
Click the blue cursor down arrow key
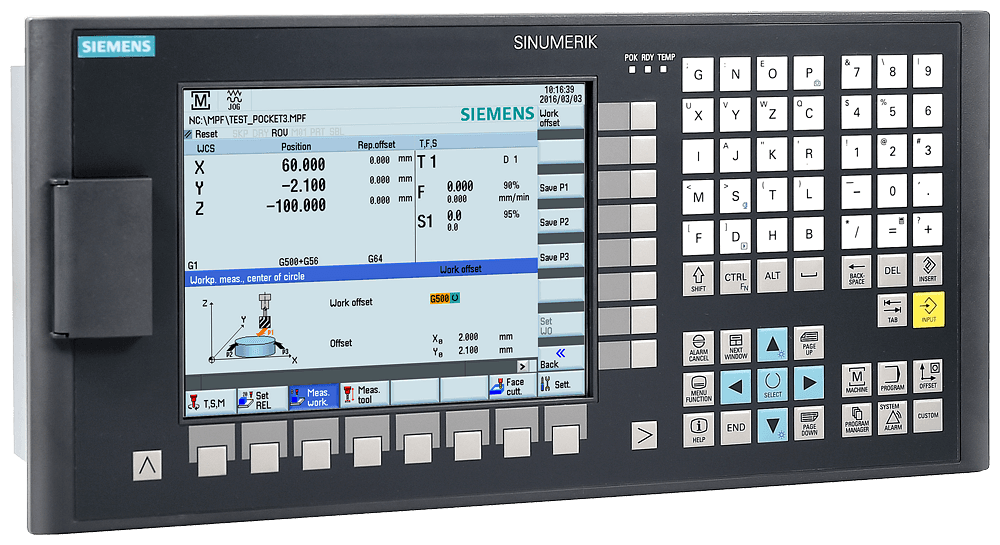click(x=772, y=425)
